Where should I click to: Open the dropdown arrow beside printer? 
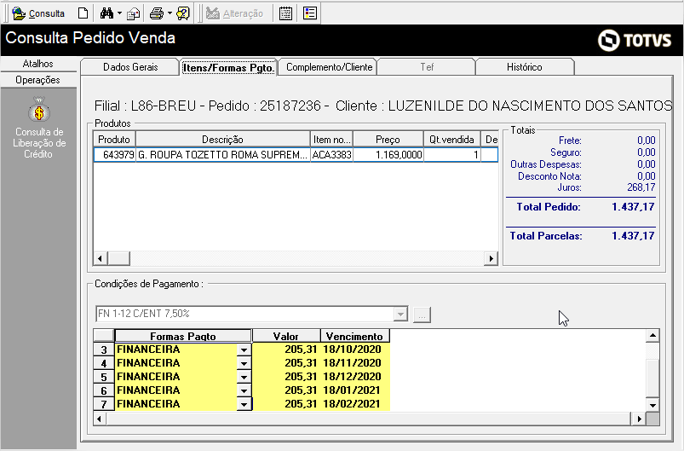[x=170, y=14]
